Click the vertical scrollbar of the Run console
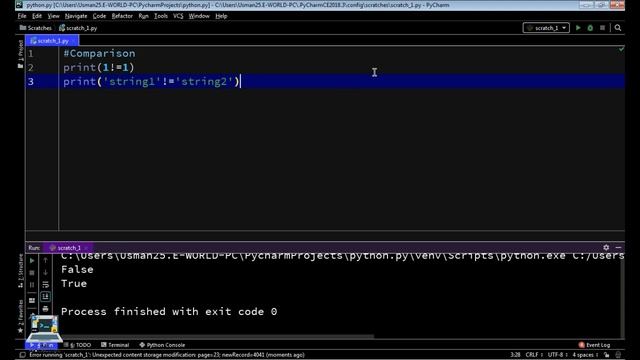Image resolution: width=640 pixels, height=360 pixels. [x=622, y=296]
